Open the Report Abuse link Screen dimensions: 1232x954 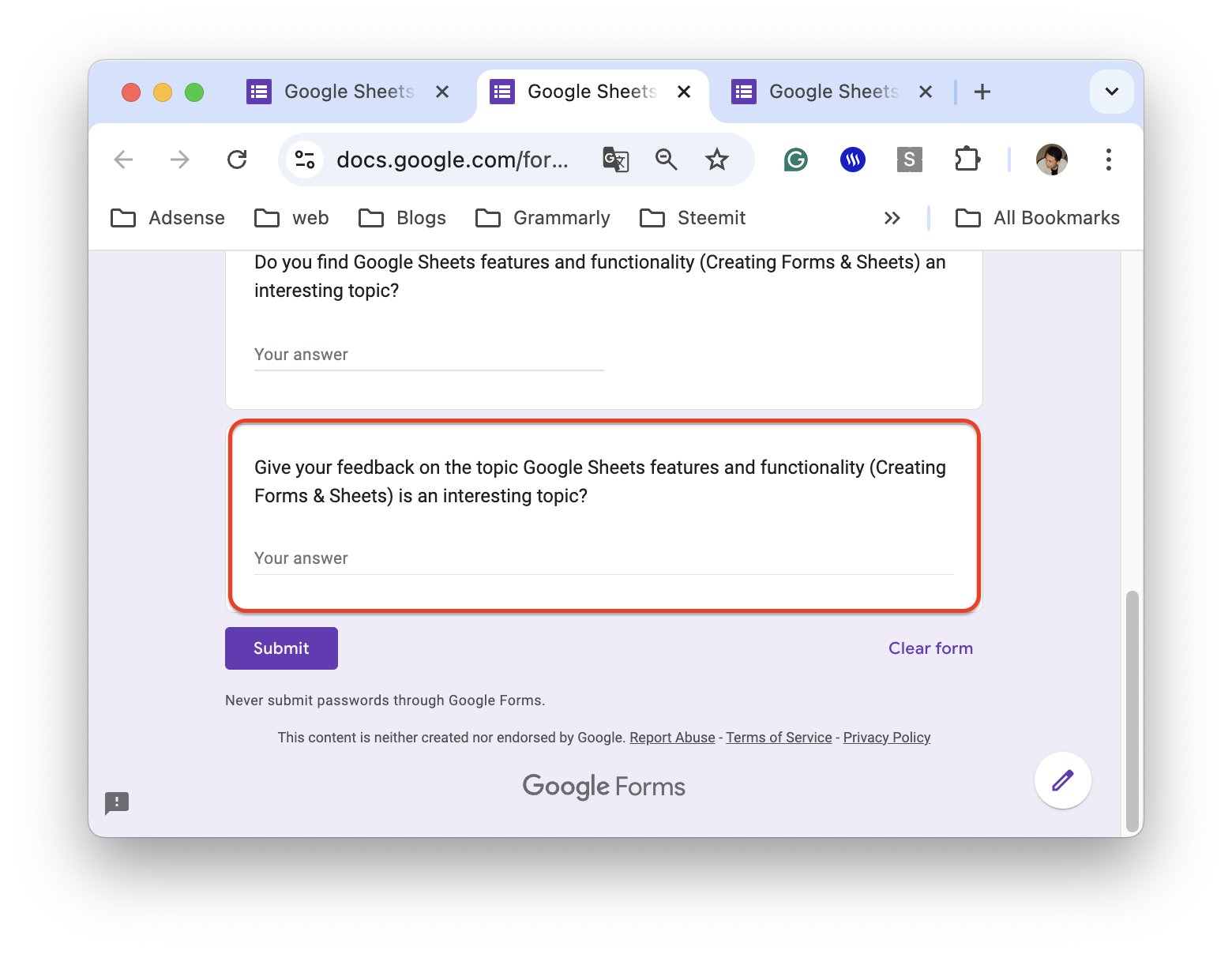pyautogui.click(x=672, y=738)
